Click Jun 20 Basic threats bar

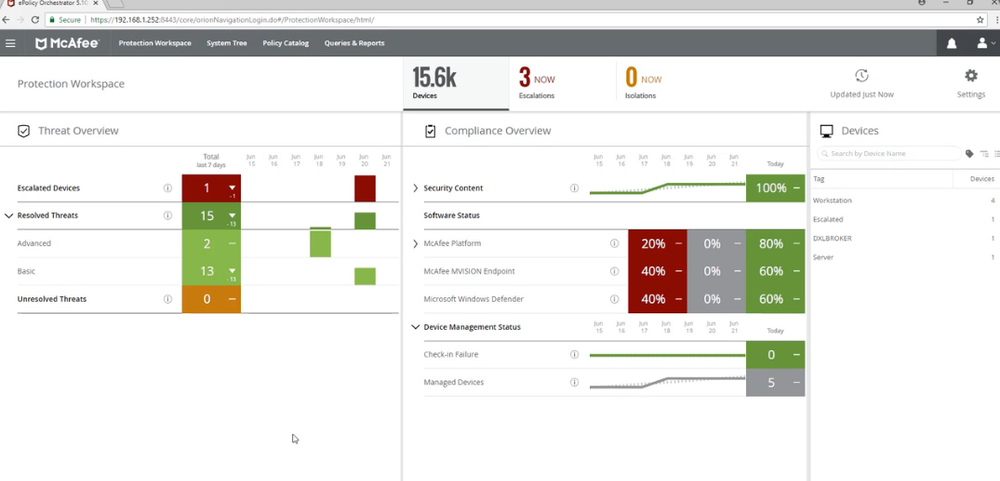[x=365, y=276]
